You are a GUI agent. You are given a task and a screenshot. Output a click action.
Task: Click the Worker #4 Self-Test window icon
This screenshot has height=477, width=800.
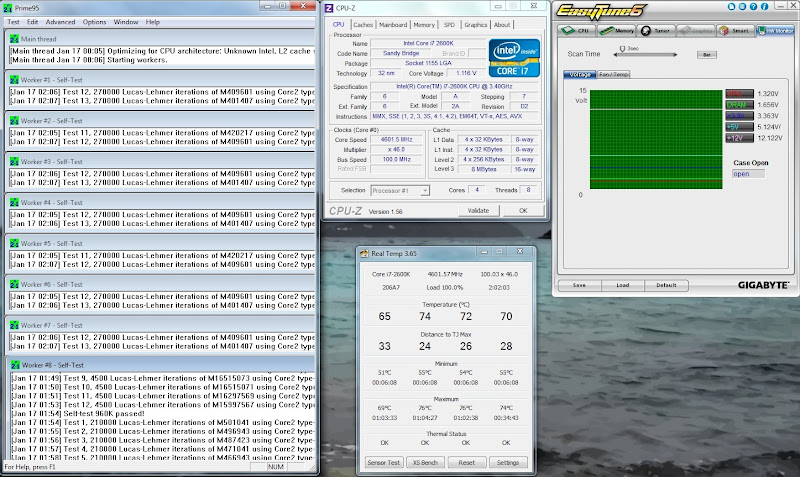pos(14,202)
